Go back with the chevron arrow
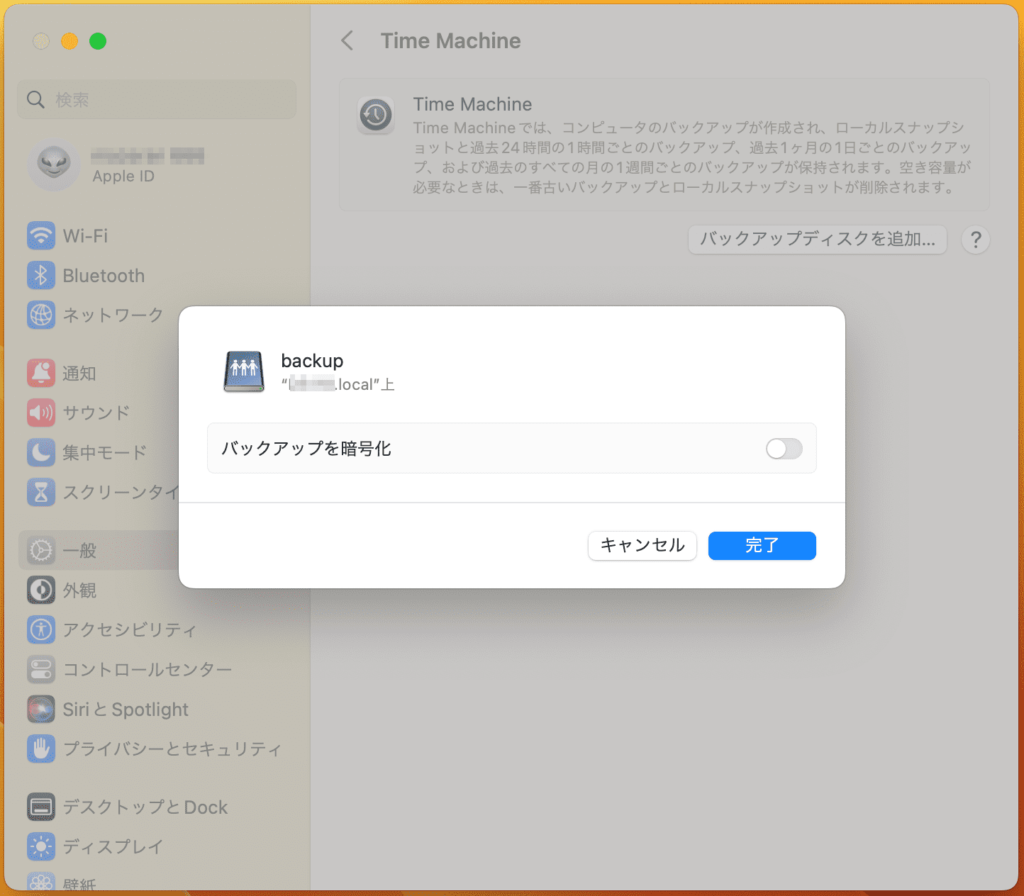The height and width of the screenshot is (896, 1024). (347, 40)
